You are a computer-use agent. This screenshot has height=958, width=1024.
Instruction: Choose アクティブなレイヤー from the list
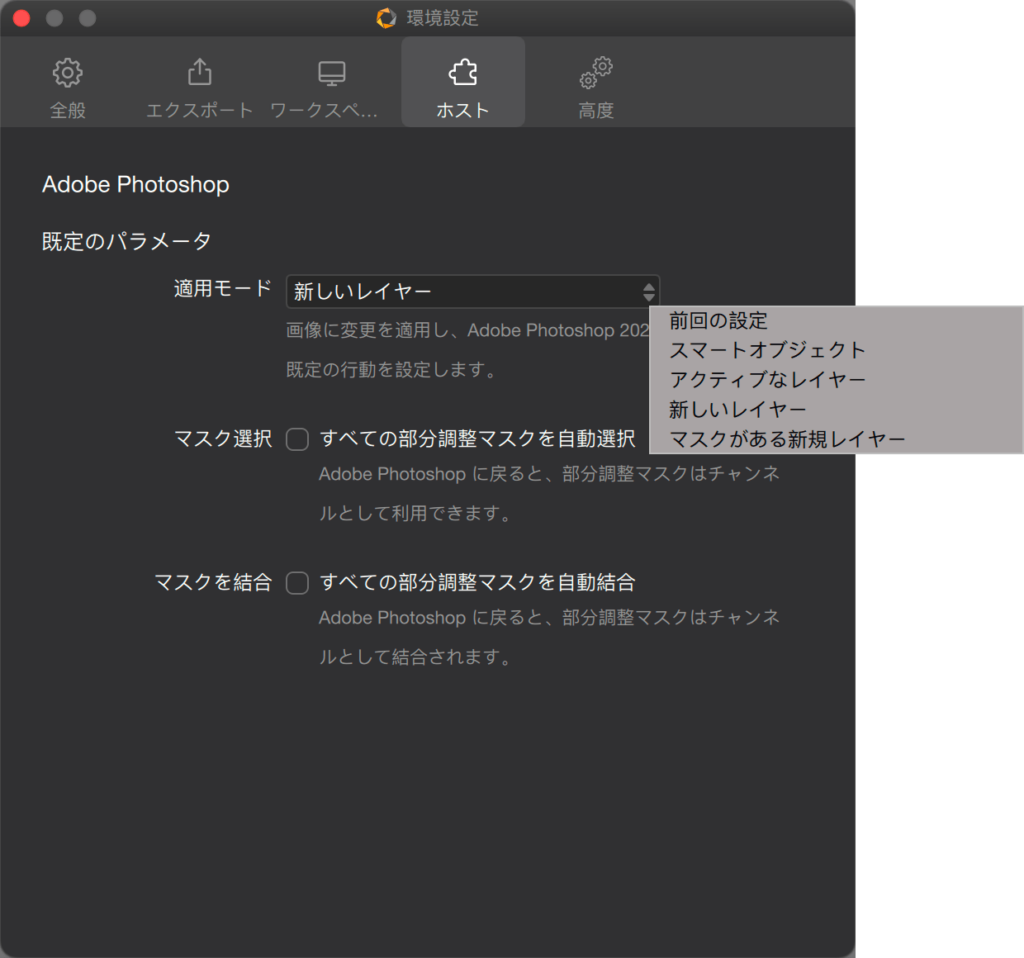767,379
